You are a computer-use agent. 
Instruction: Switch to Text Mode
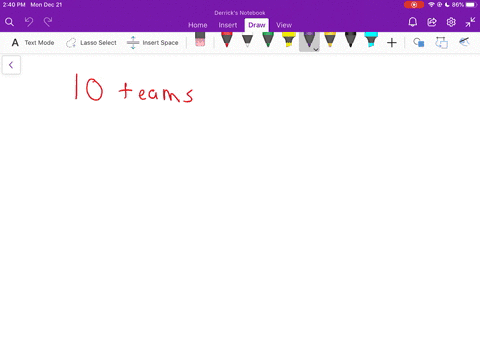point(33,43)
